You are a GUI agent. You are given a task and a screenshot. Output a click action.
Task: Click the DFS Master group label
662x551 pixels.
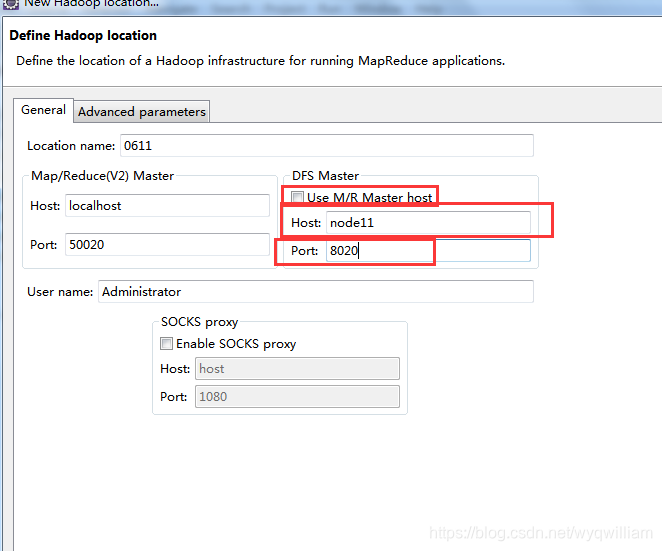(326, 176)
